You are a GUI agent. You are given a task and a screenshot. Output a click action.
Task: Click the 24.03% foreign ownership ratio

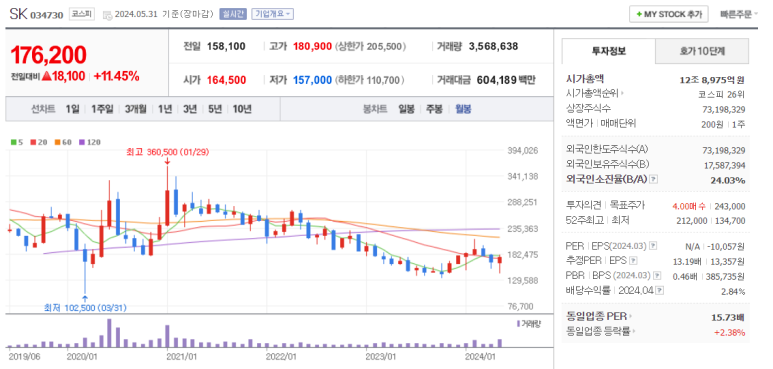coord(728,180)
